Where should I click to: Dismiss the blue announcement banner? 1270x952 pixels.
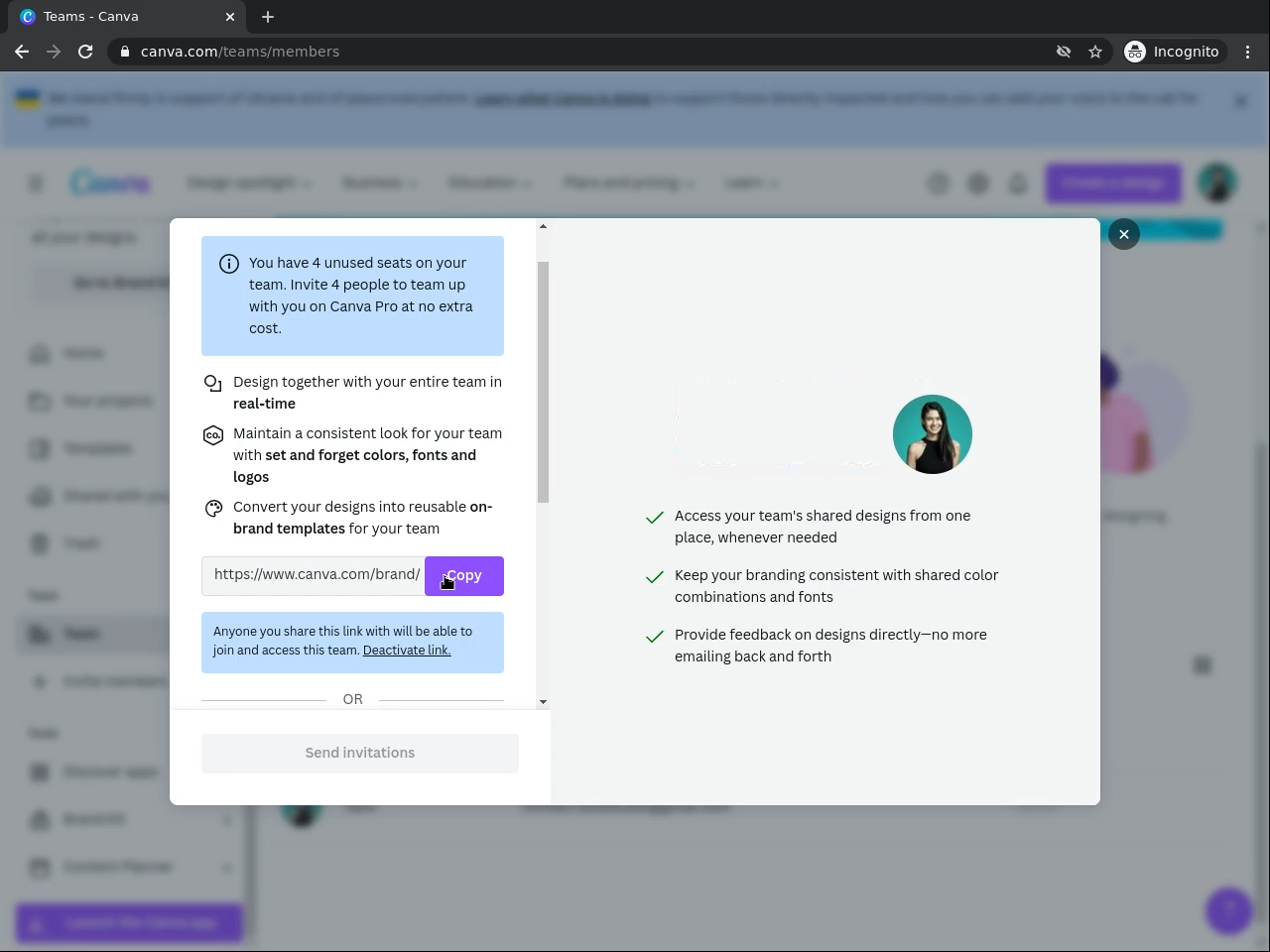1240,101
